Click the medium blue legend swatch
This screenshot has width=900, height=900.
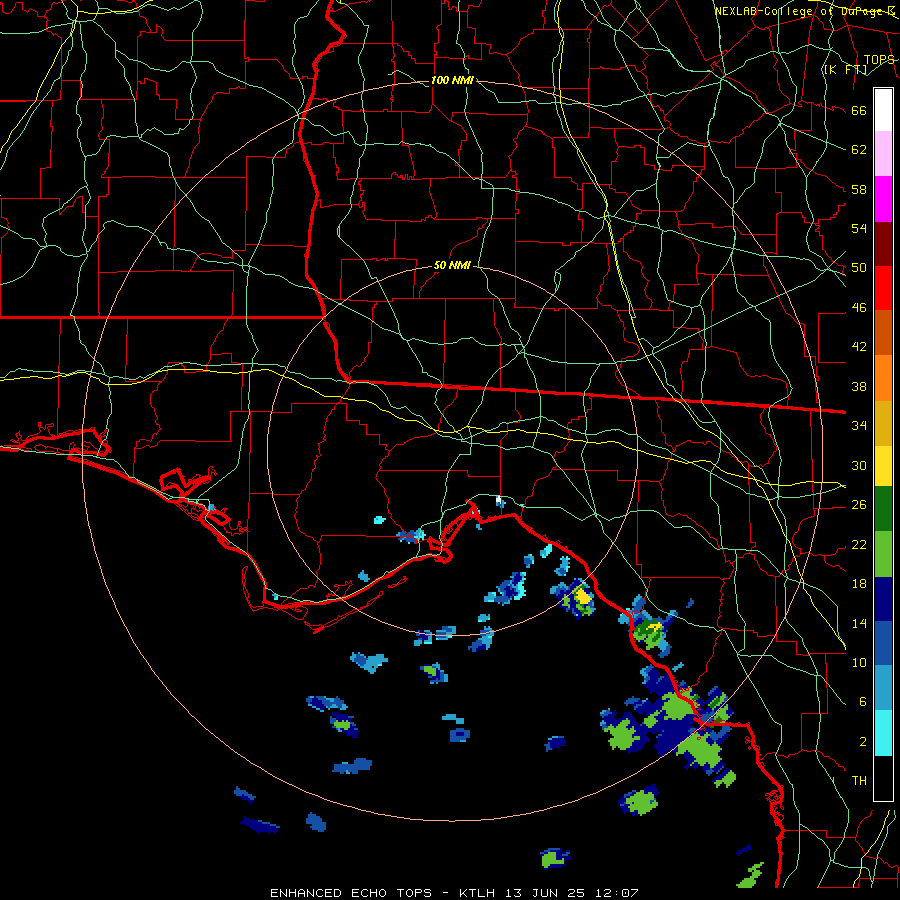pyautogui.click(x=883, y=643)
